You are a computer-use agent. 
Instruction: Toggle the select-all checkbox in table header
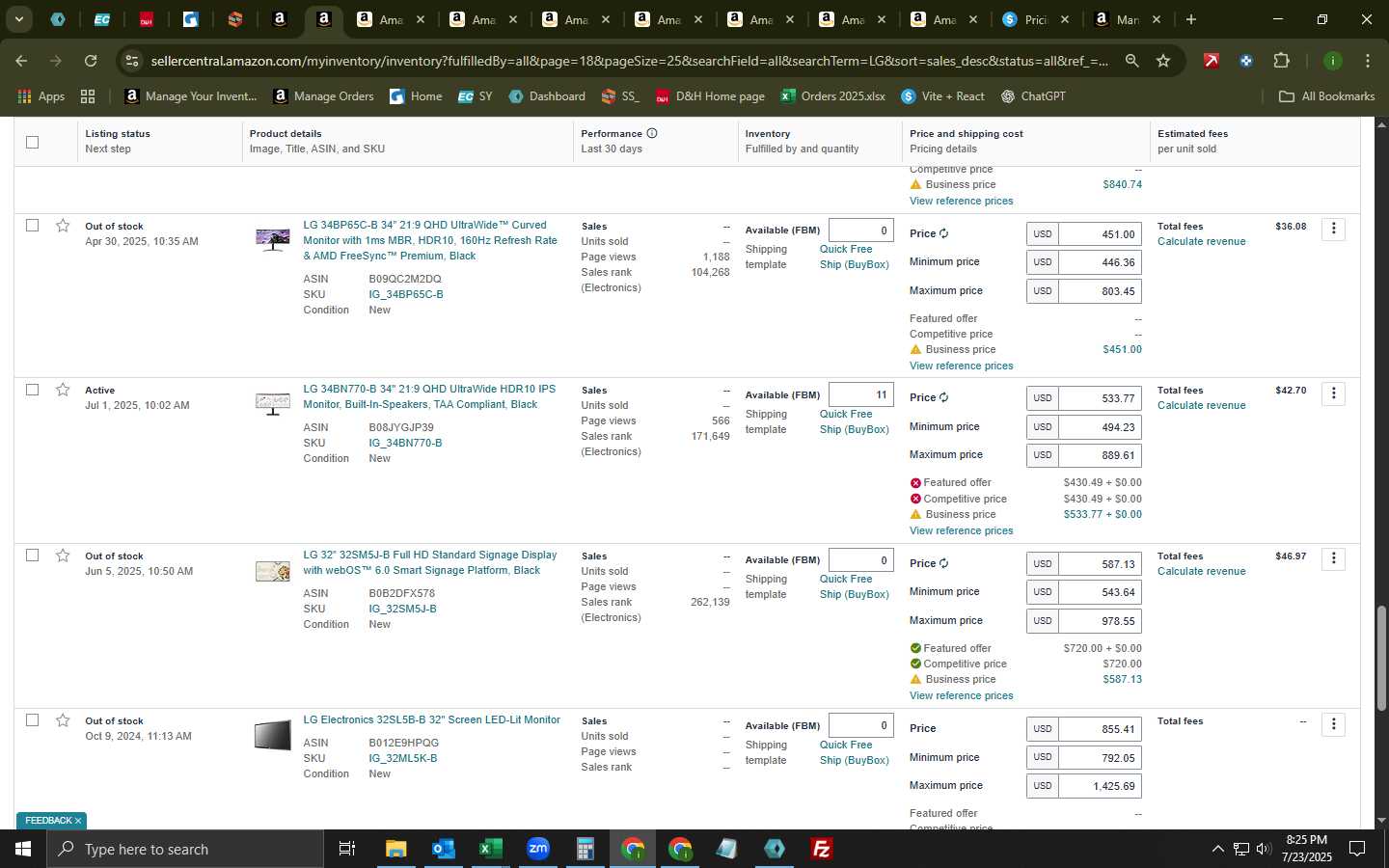(x=32, y=142)
